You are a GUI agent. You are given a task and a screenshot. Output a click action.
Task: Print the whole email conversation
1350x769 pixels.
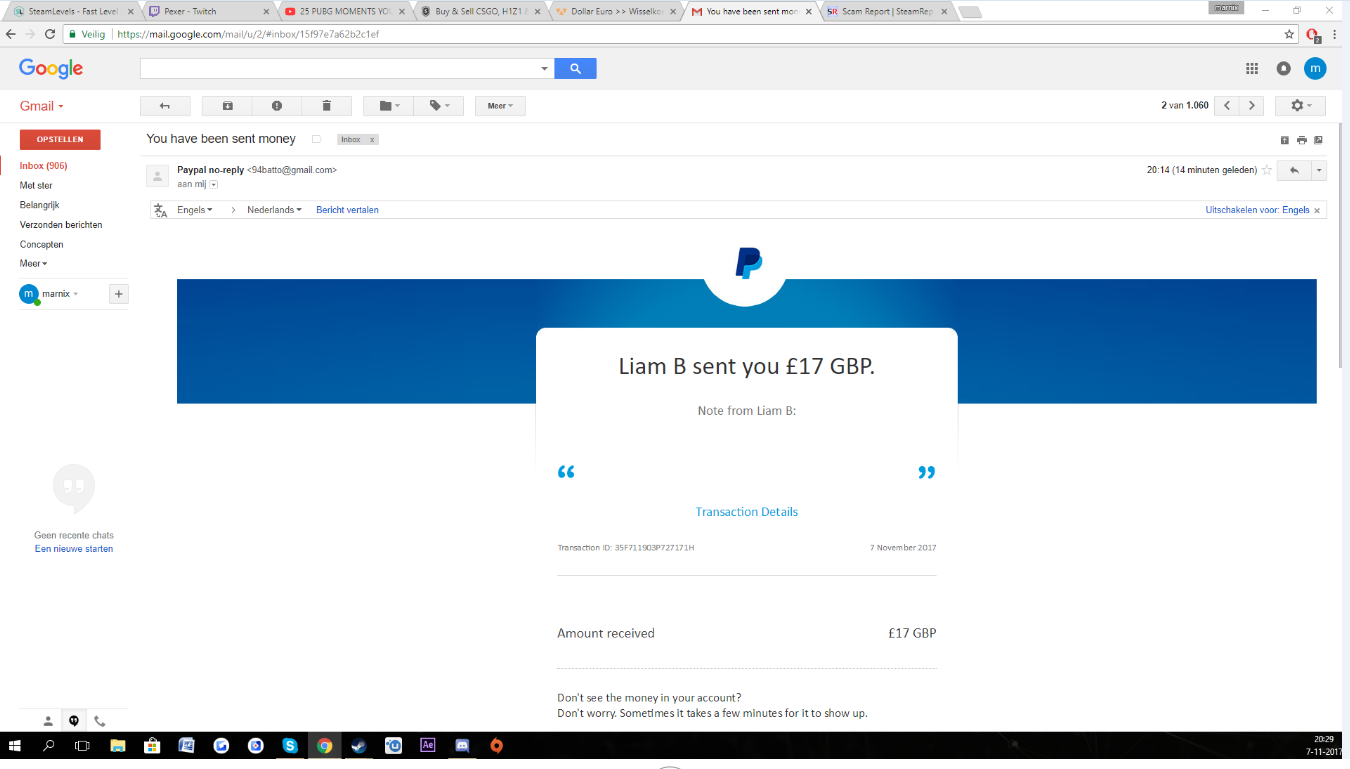tap(1302, 140)
